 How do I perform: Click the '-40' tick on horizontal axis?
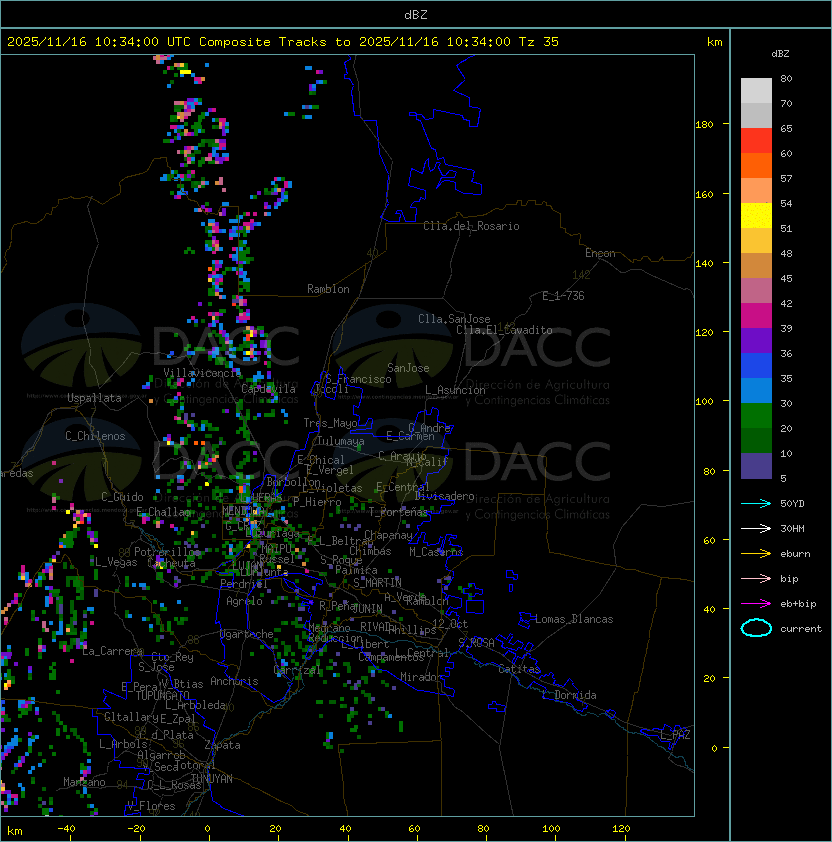coord(66,829)
